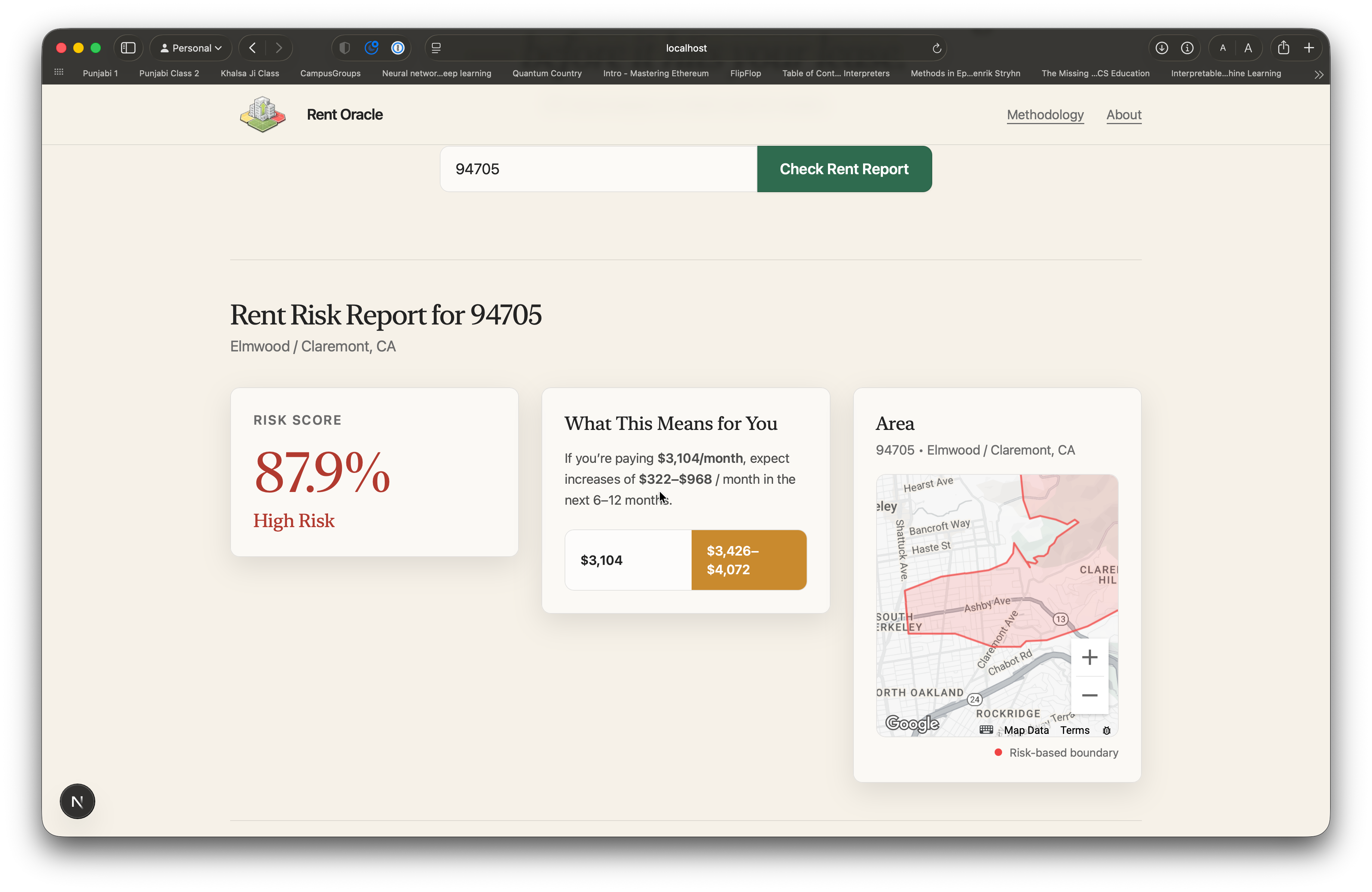The width and height of the screenshot is (1372, 892).
Task: Open the Methodology link
Action: [1045, 115]
